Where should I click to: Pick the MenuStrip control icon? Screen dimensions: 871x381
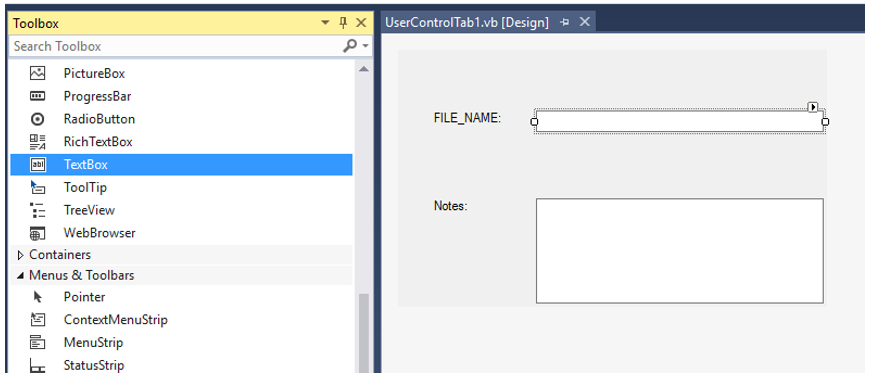click(37, 343)
